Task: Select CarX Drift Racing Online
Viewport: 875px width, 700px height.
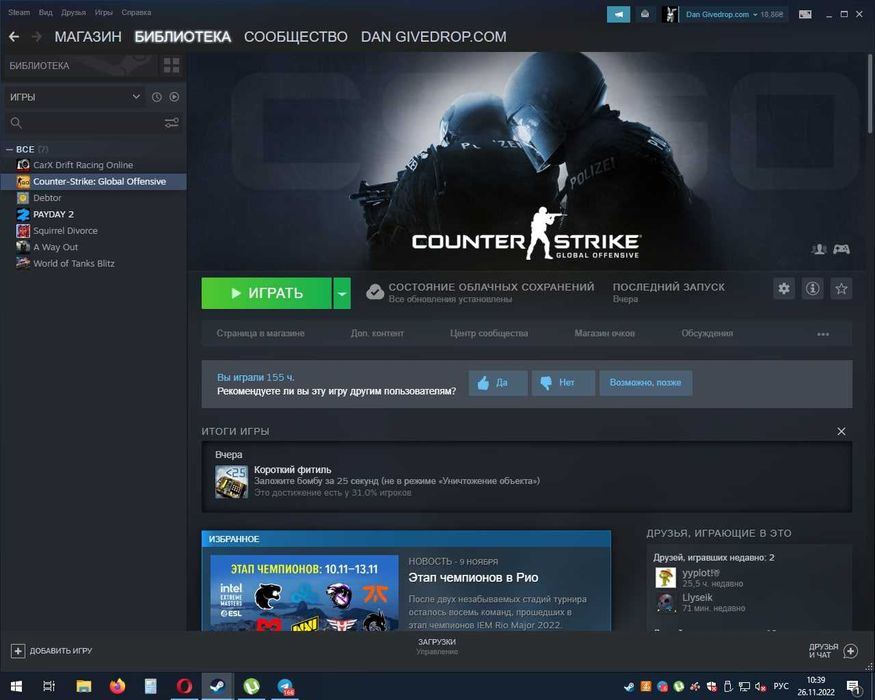Action: pos(94,165)
